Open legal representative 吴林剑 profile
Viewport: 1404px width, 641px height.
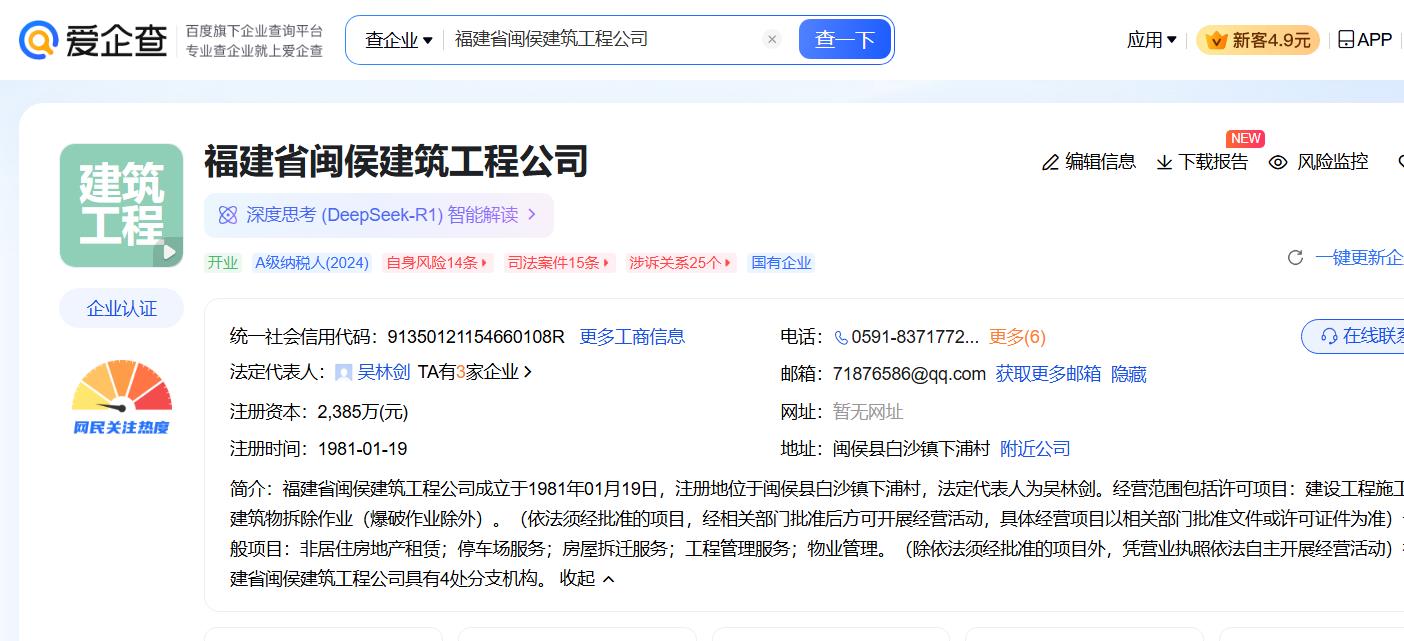point(383,372)
